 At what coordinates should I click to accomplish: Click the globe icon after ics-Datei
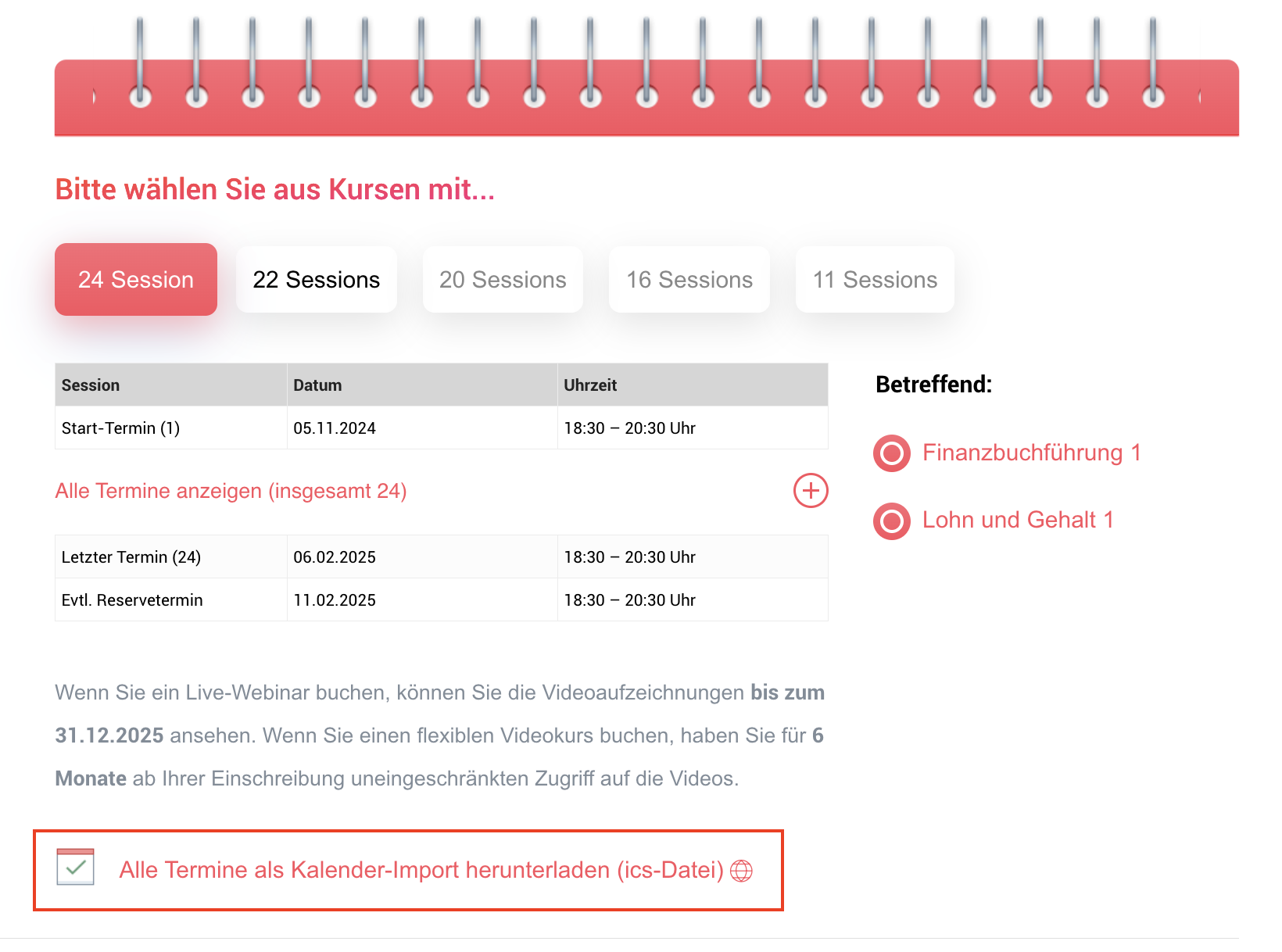point(741,871)
